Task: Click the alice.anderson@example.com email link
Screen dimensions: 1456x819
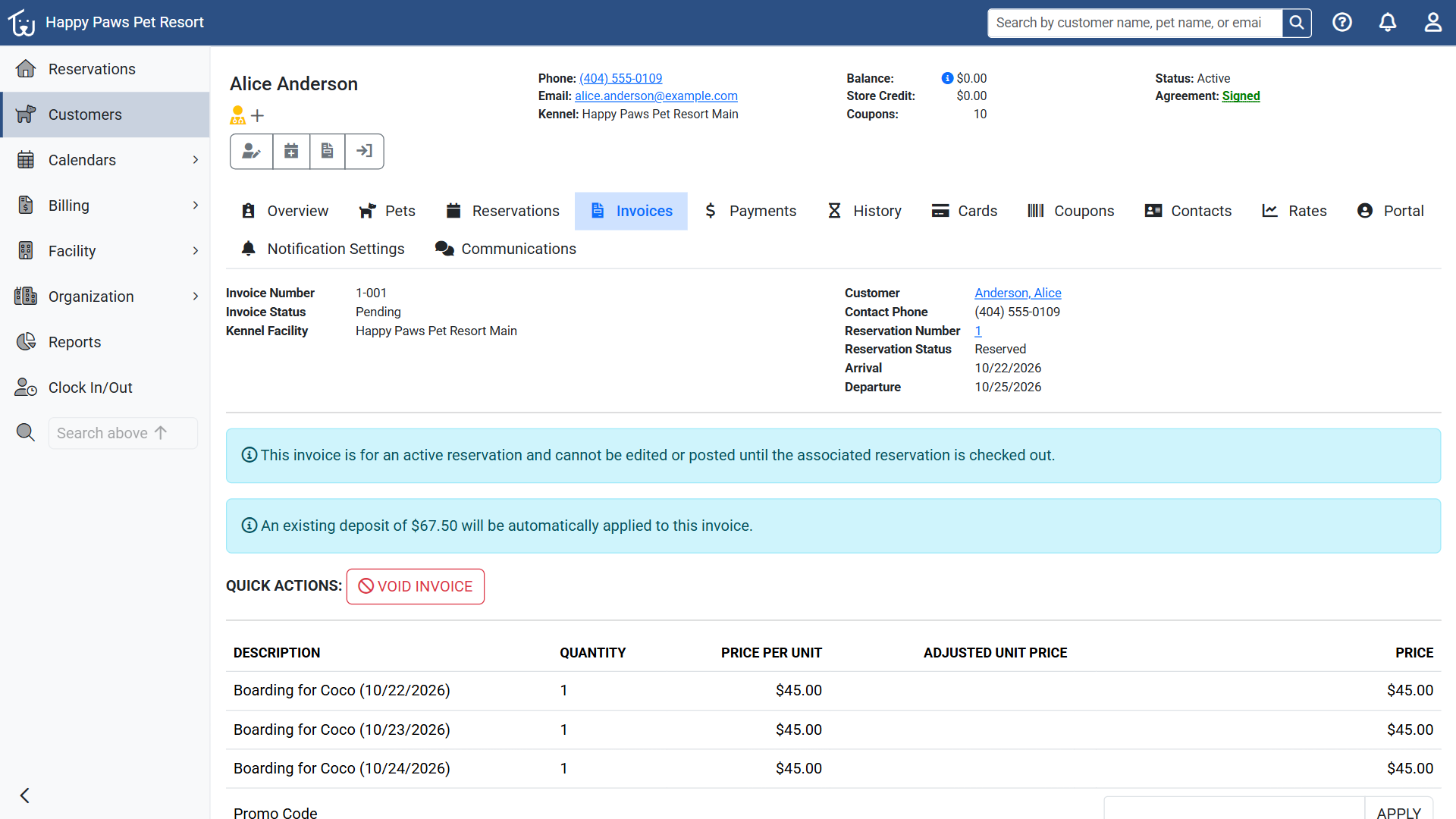Action: click(656, 96)
